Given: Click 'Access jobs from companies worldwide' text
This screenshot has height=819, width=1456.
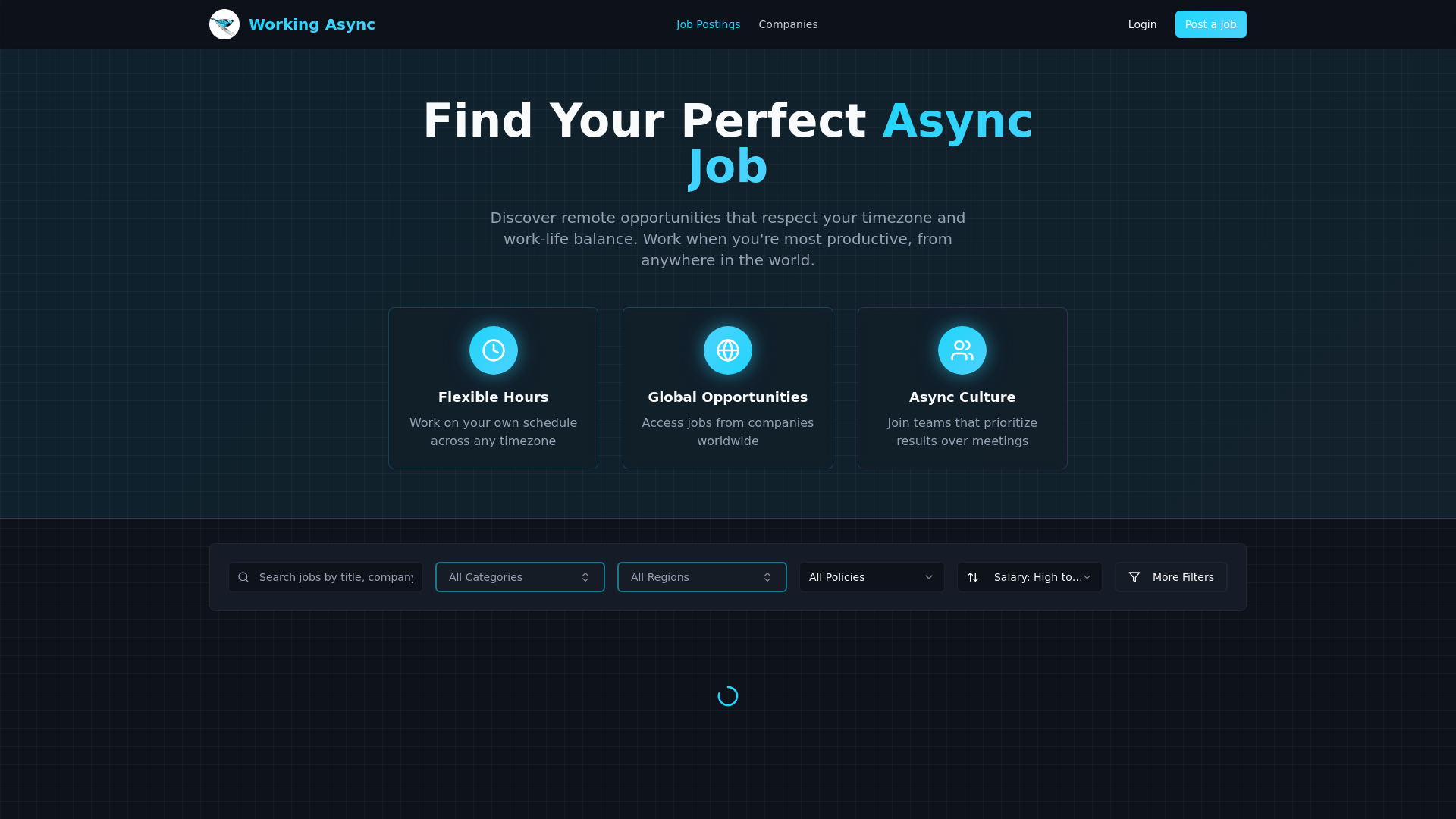Looking at the screenshot, I should click(728, 432).
